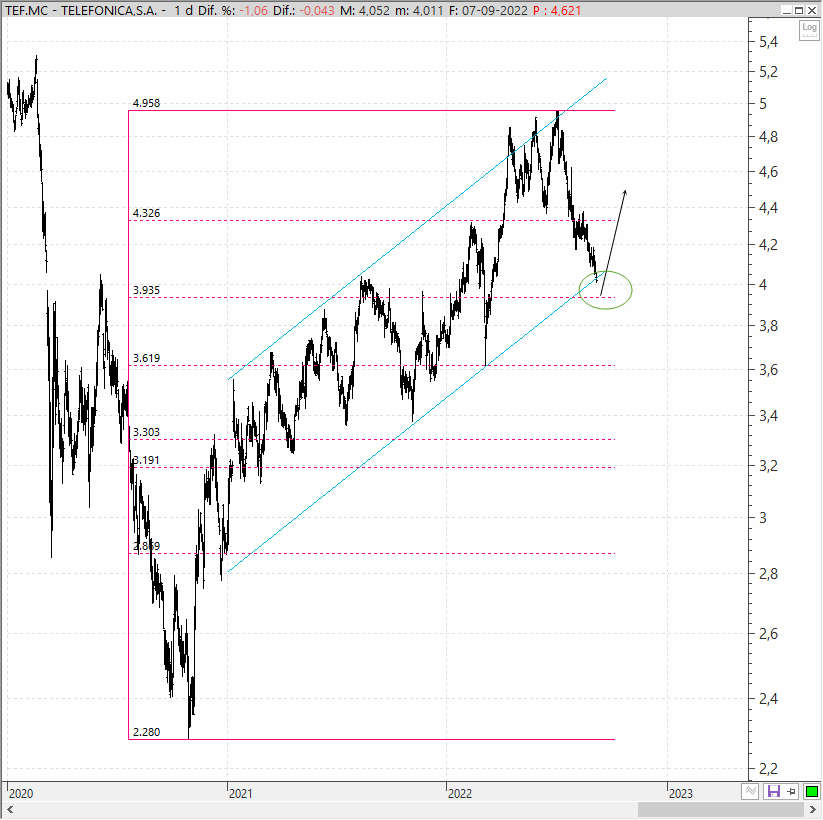
Task: Click the 3,4 price axis label
Action: point(768,416)
